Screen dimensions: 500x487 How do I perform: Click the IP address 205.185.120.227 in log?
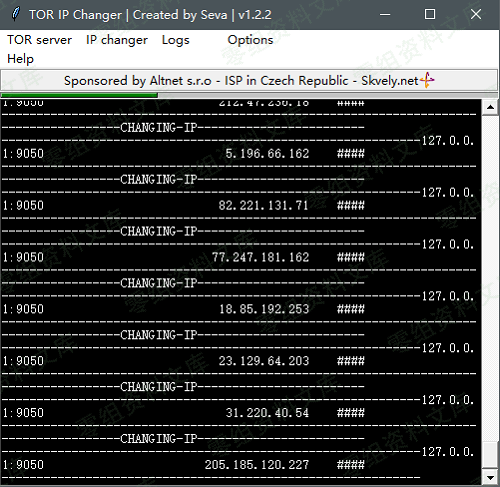point(257,465)
